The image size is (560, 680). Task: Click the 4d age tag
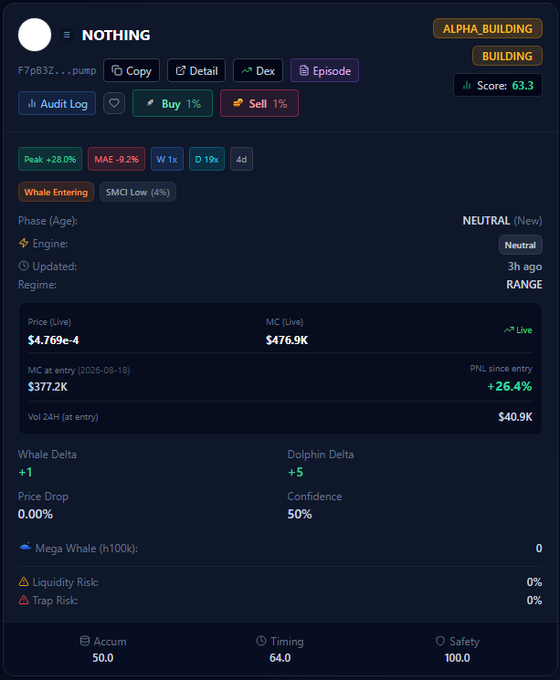point(241,159)
